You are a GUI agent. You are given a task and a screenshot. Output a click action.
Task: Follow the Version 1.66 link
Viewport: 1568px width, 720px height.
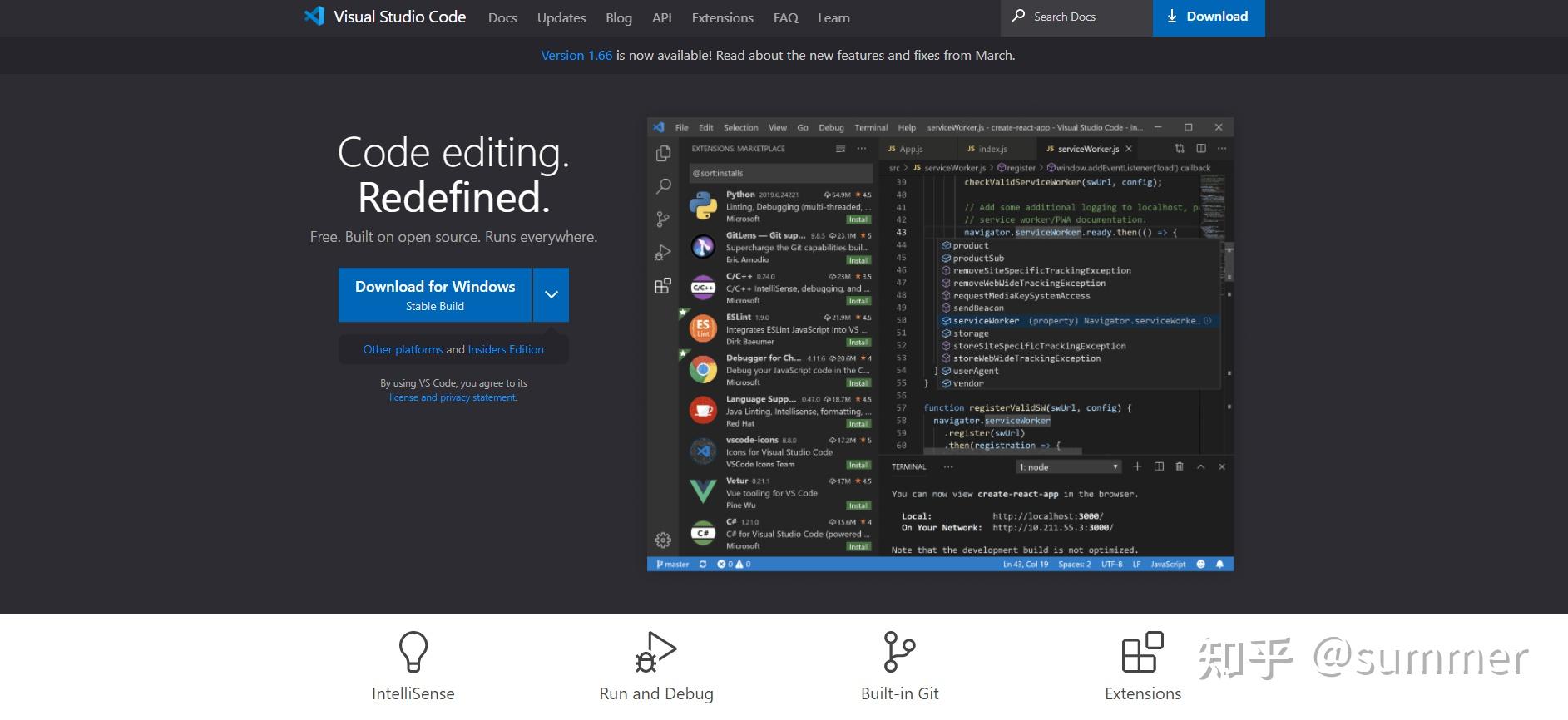[576, 55]
